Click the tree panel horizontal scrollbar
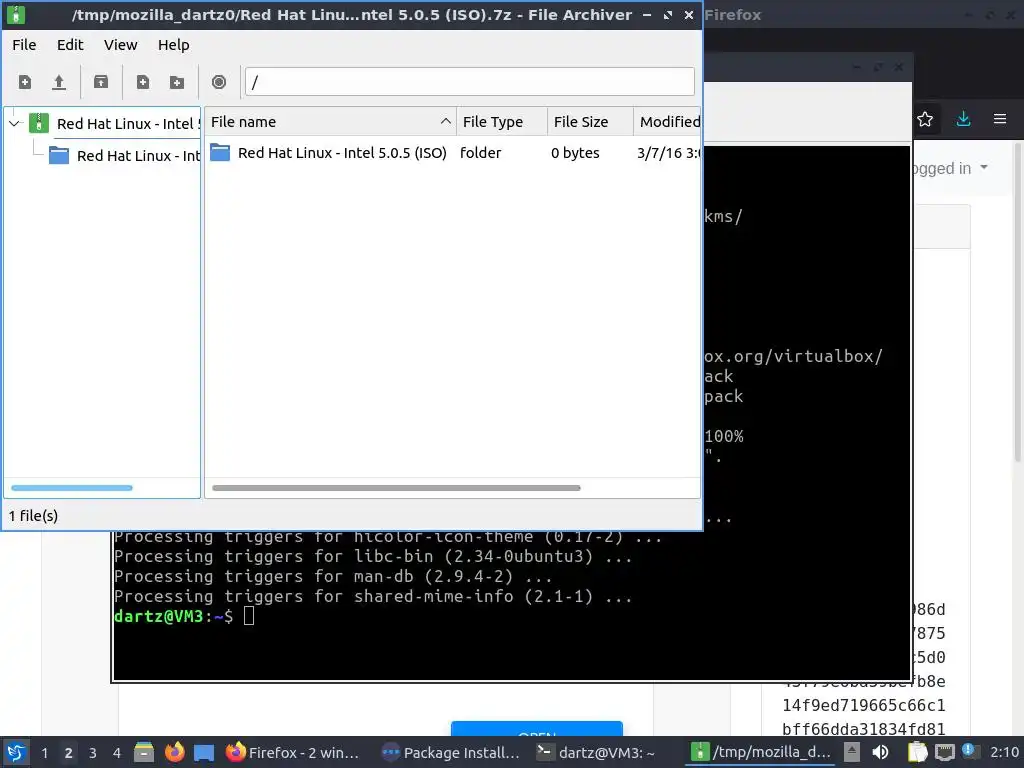Screen dimensions: 1024x768 (72, 488)
